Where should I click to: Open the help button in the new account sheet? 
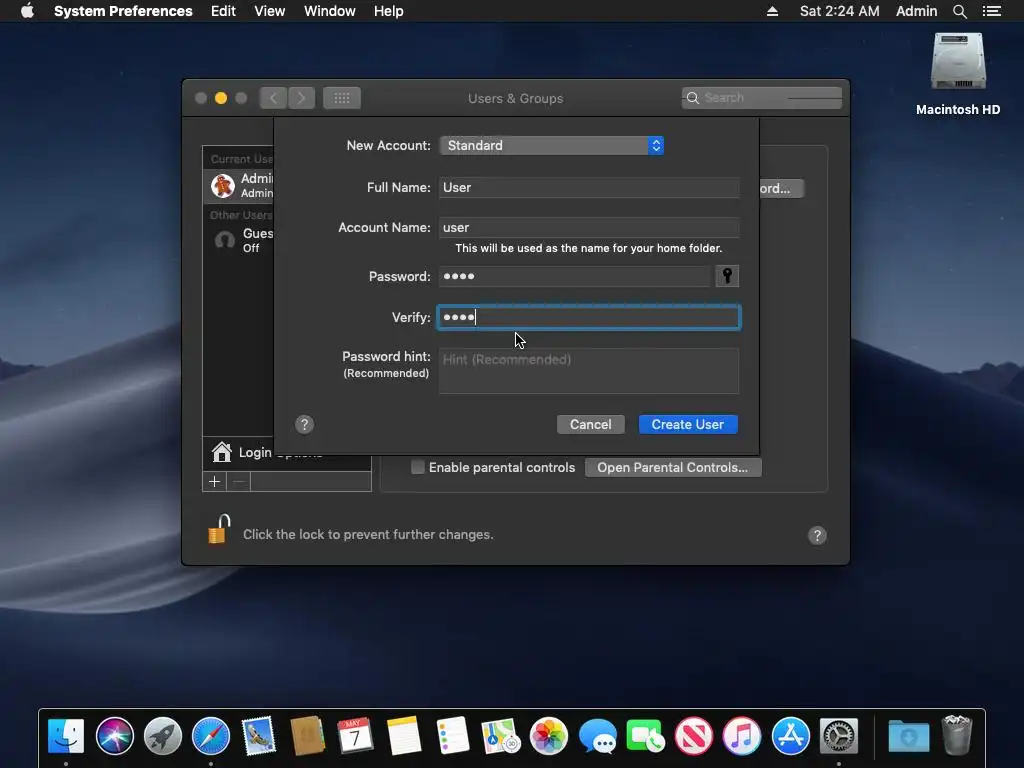(x=304, y=424)
